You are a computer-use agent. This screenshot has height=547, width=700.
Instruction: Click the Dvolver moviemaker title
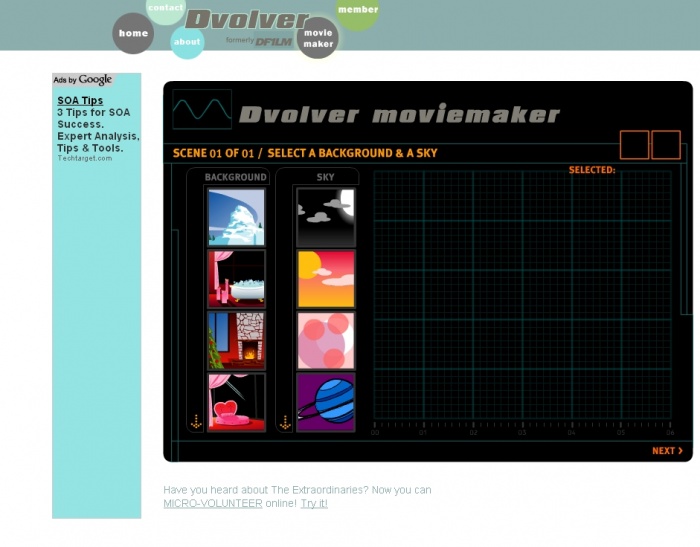tap(400, 115)
